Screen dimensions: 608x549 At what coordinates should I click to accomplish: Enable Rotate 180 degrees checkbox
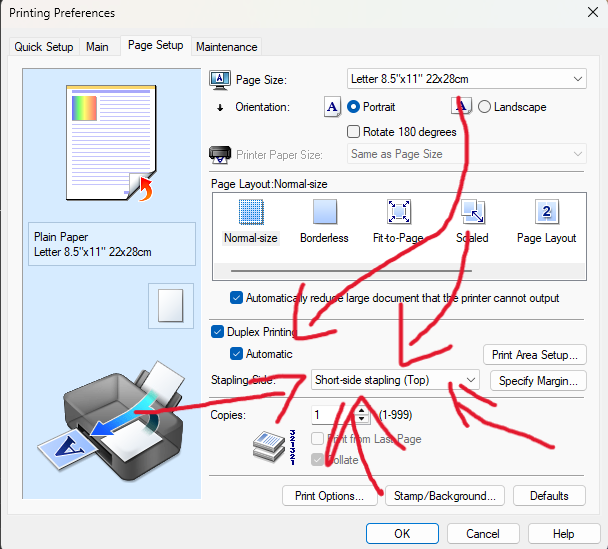click(x=353, y=132)
